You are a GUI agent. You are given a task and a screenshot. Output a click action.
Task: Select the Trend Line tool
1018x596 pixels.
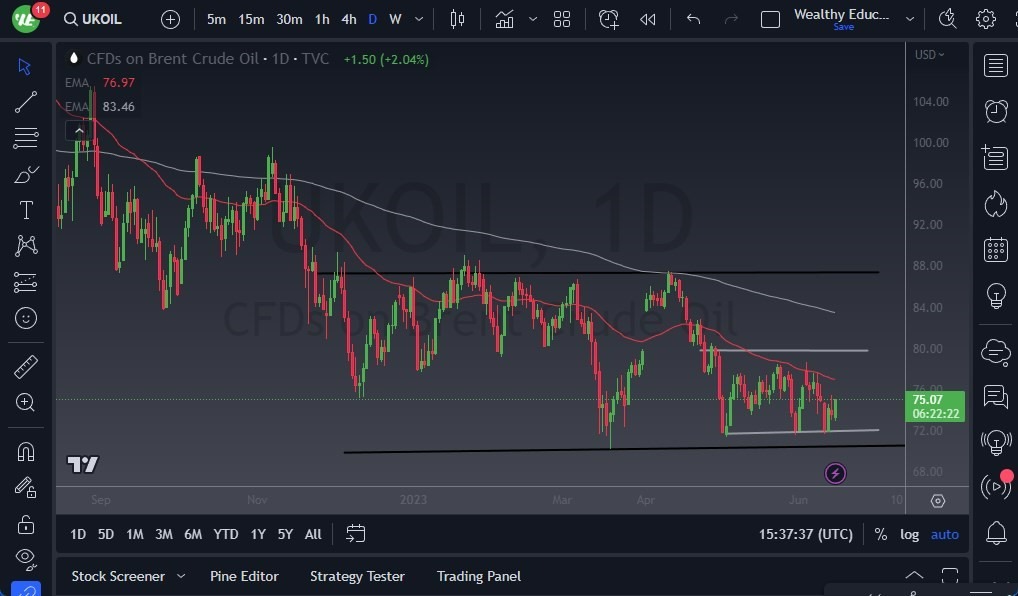click(25, 101)
